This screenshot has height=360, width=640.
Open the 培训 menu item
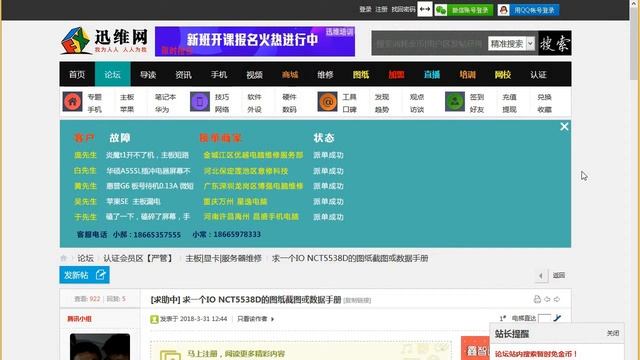pyautogui.click(x=467, y=74)
